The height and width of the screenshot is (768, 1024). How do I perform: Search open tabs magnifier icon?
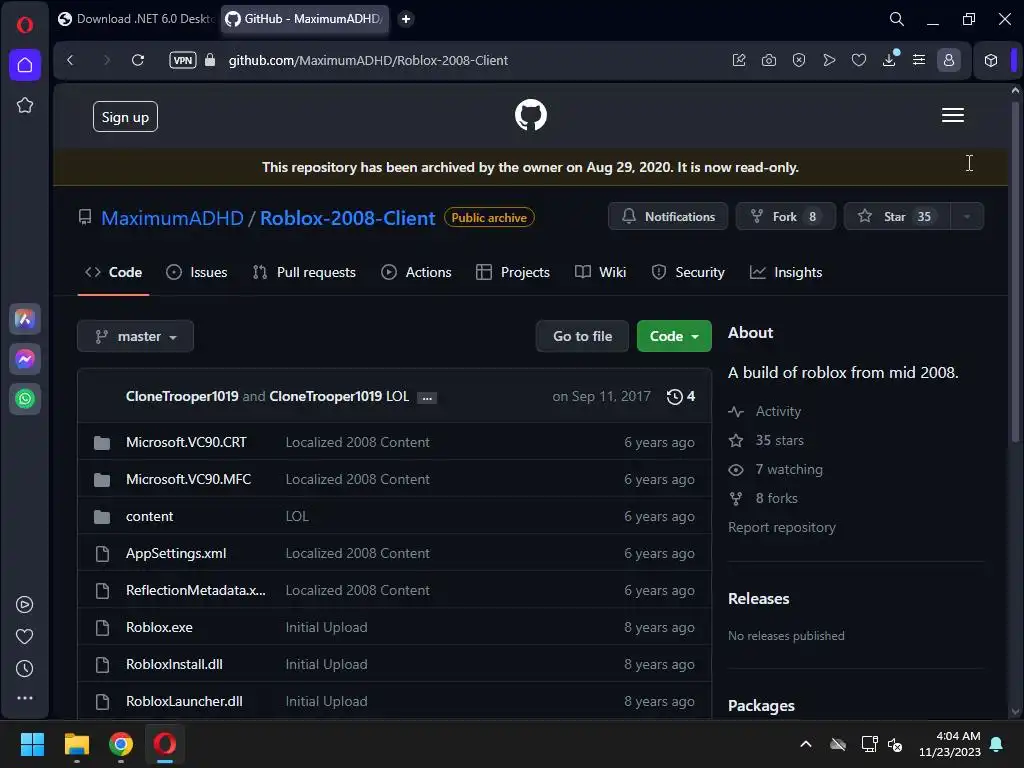coord(897,19)
